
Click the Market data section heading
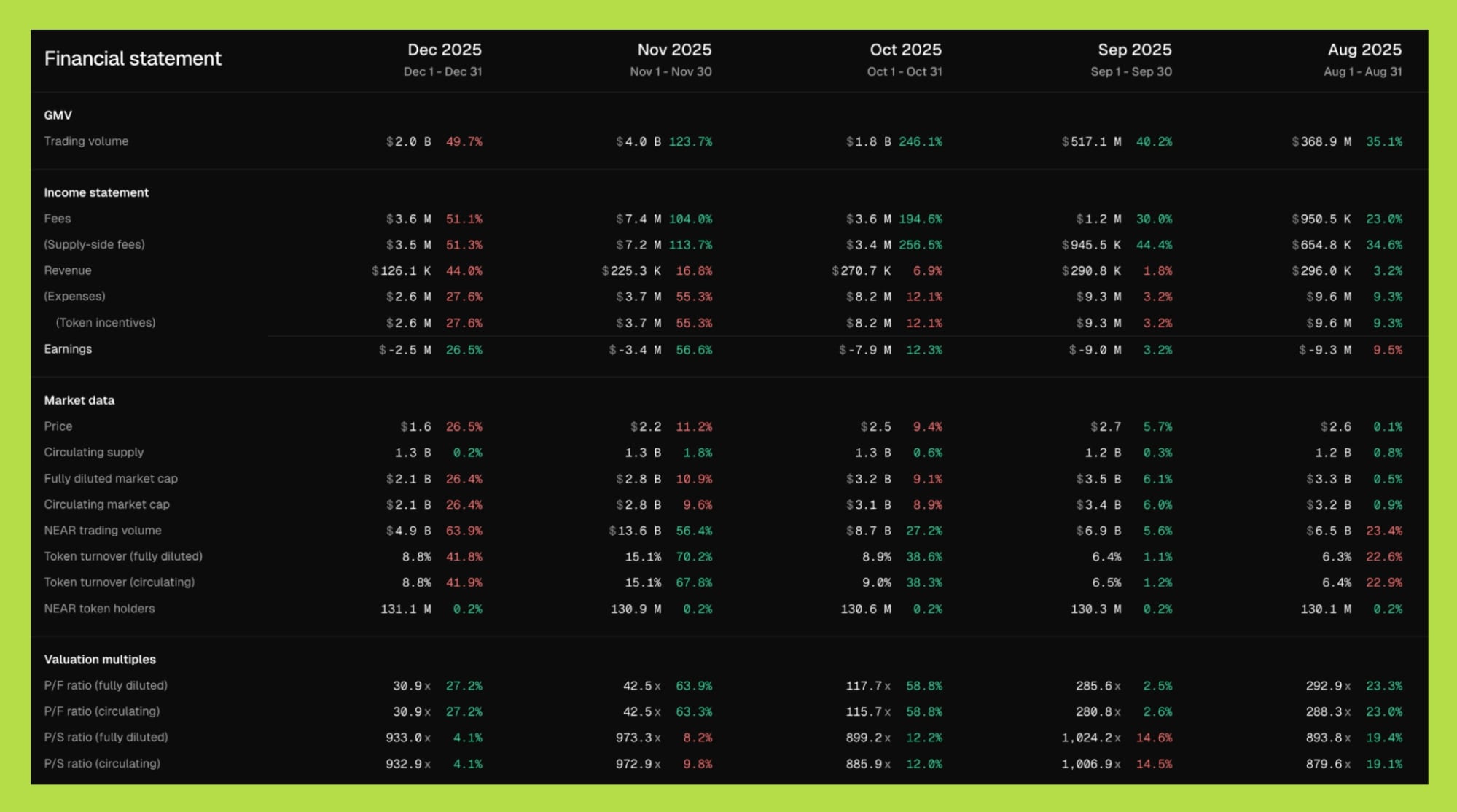pyautogui.click(x=79, y=400)
